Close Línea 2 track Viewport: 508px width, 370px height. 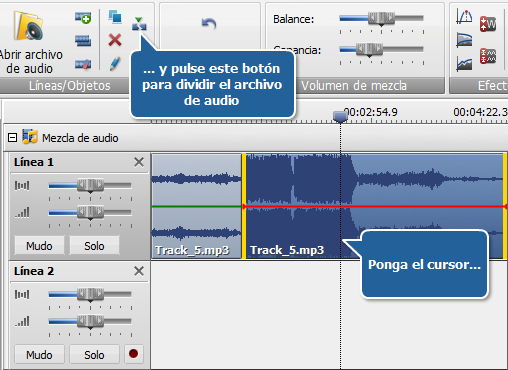tap(139, 271)
